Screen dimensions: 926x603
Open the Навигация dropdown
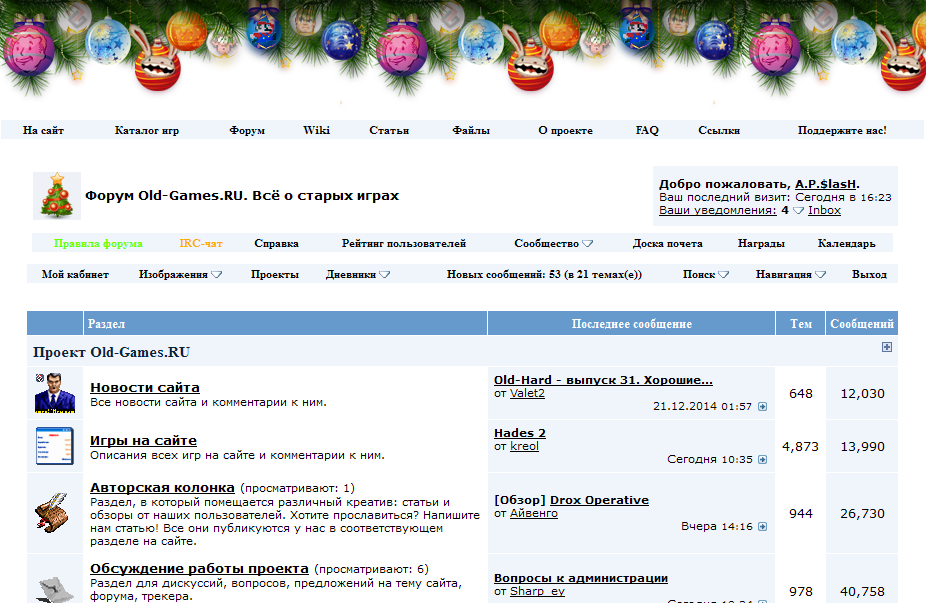820,274
